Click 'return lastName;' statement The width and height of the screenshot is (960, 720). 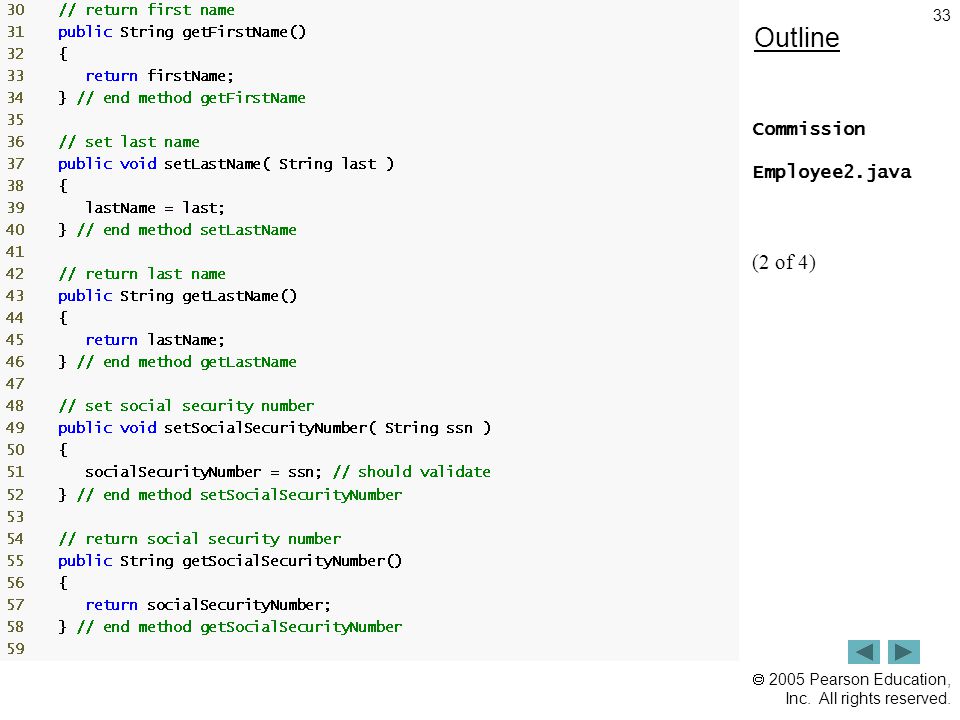pyautogui.click(x=155, y=340)
